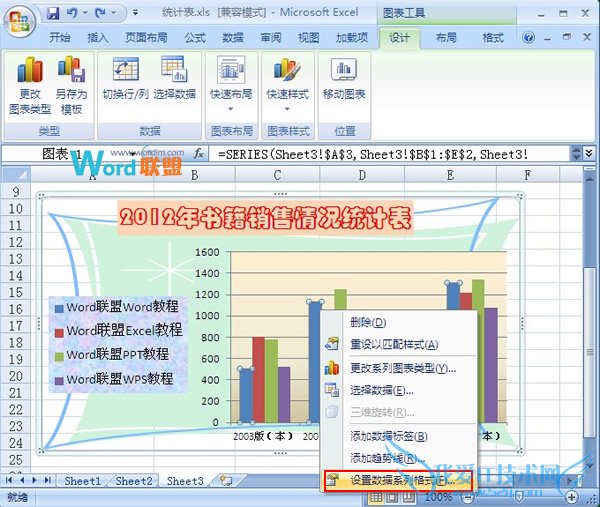The width and height of the screenshot is (600, 507).
Task: Choose 设置数据系列格式(F)... menu item
Action: point(398,481)
